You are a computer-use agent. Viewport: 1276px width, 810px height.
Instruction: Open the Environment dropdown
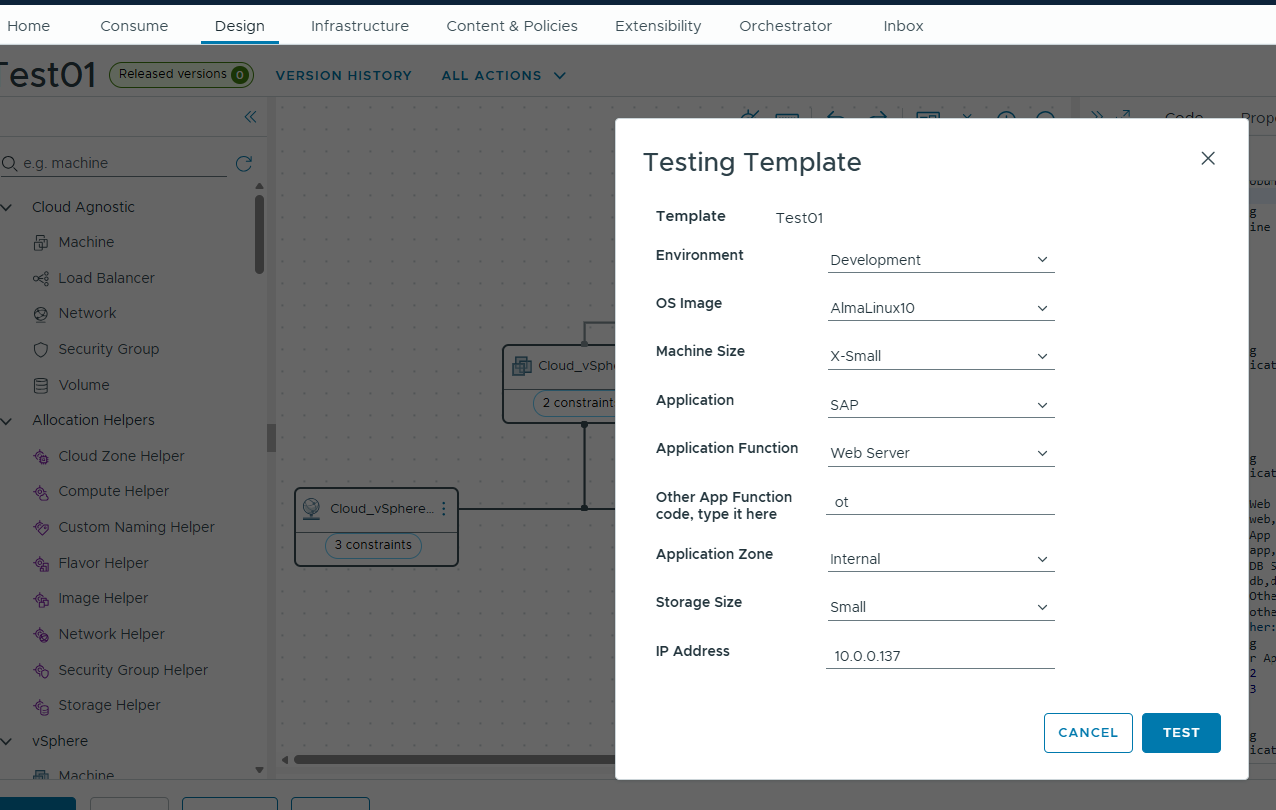(940, 260)
